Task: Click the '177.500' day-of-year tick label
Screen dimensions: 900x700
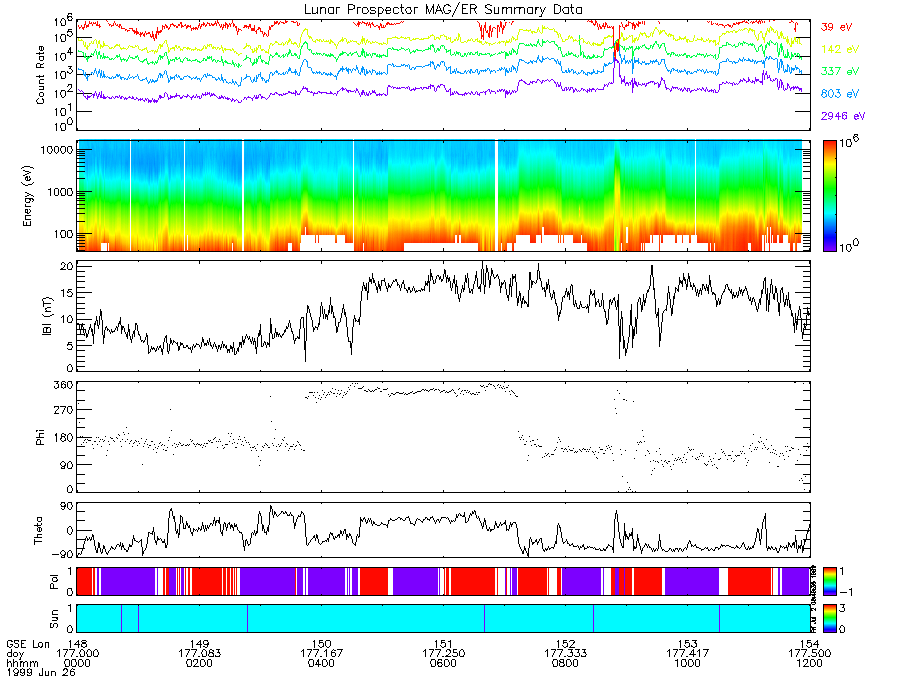Action: [x=809, y=654]
